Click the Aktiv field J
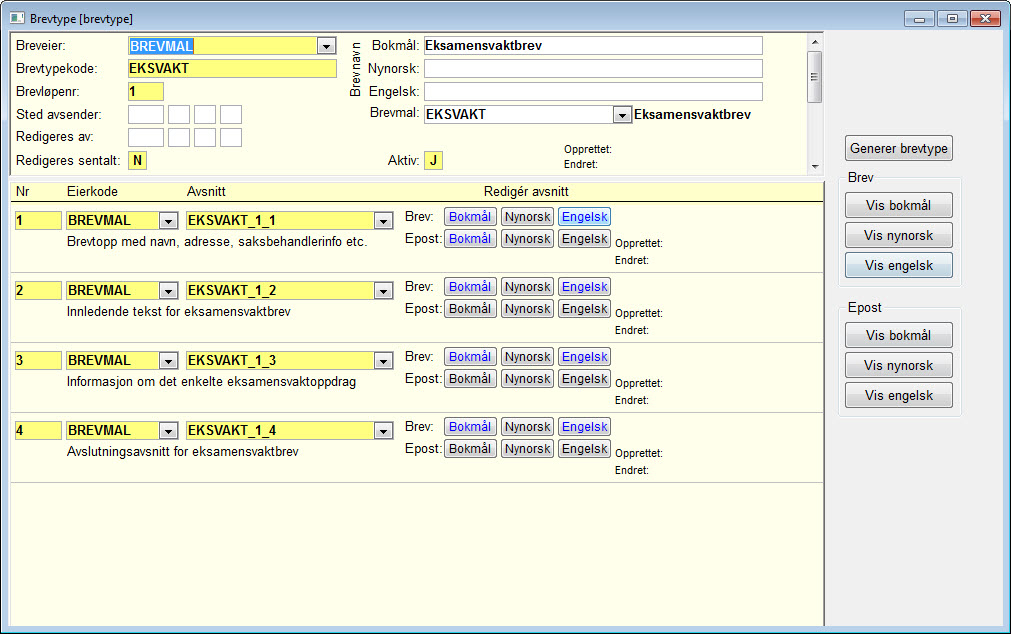The width and height of the screenshot is (1011, 634). (433, 161)
